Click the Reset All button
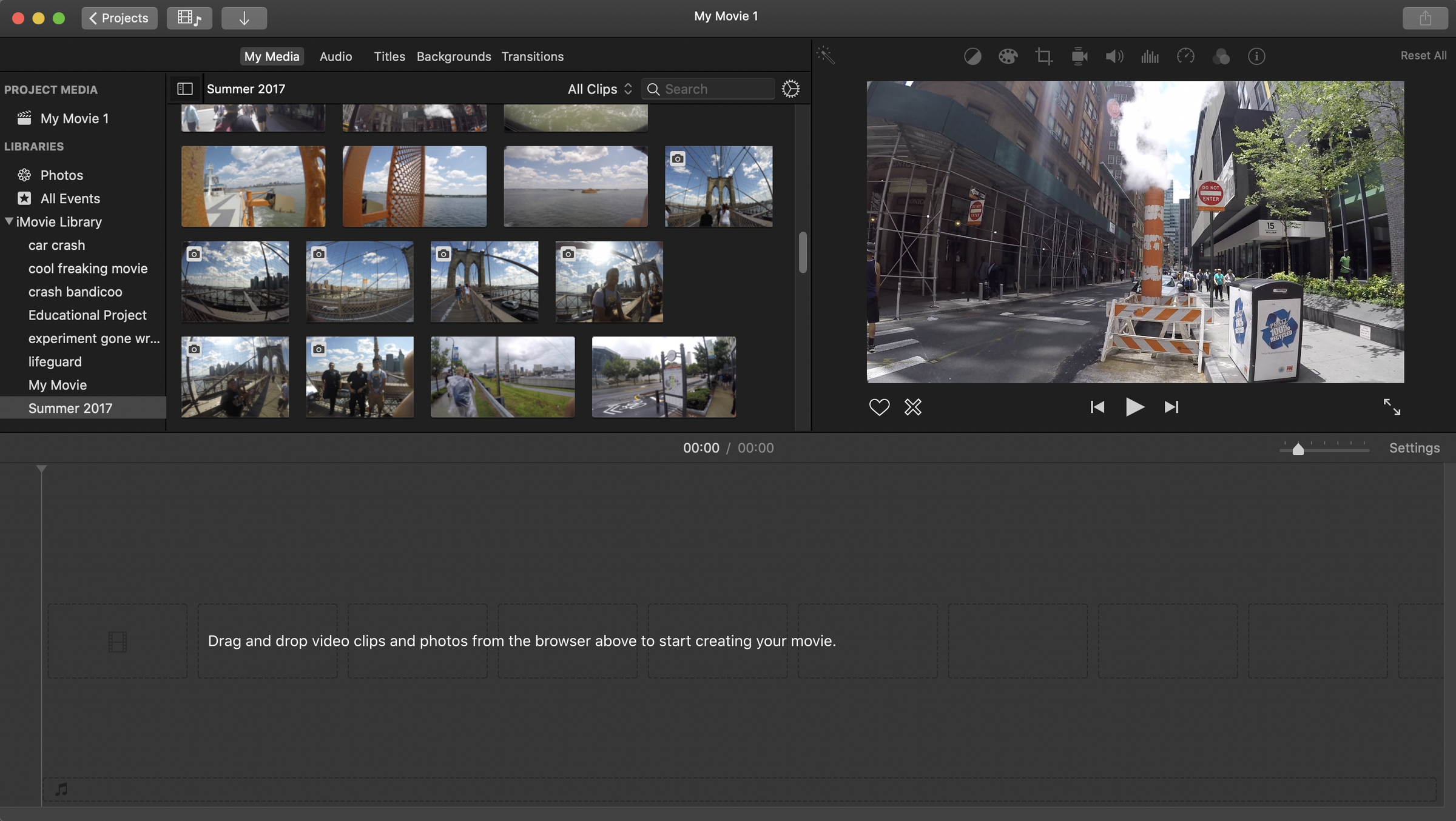The height and width of the screenshot is (821, 1456). click(x=1423, y=55)
